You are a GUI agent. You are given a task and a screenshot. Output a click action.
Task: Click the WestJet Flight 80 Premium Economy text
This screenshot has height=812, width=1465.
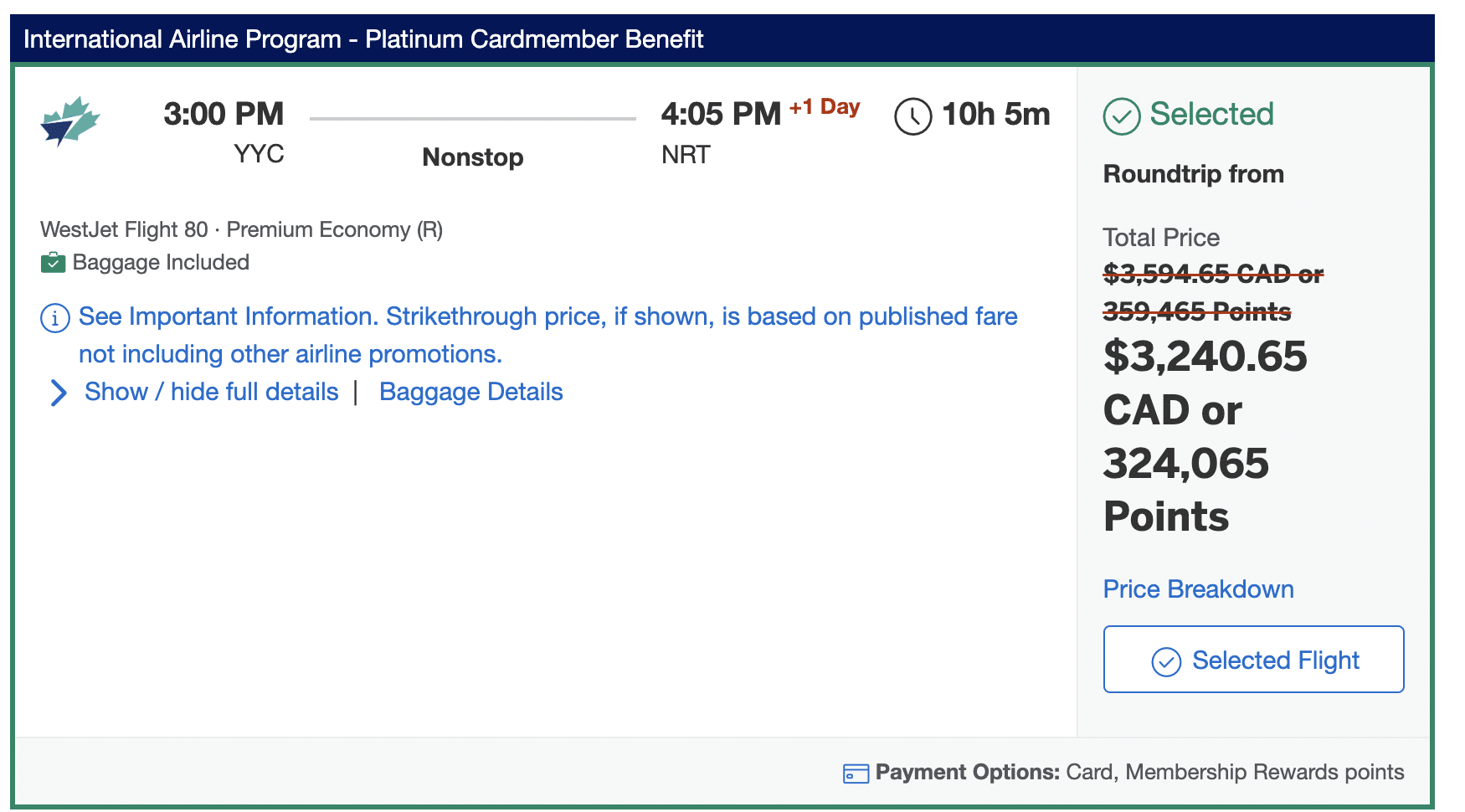tap(241, 229)
